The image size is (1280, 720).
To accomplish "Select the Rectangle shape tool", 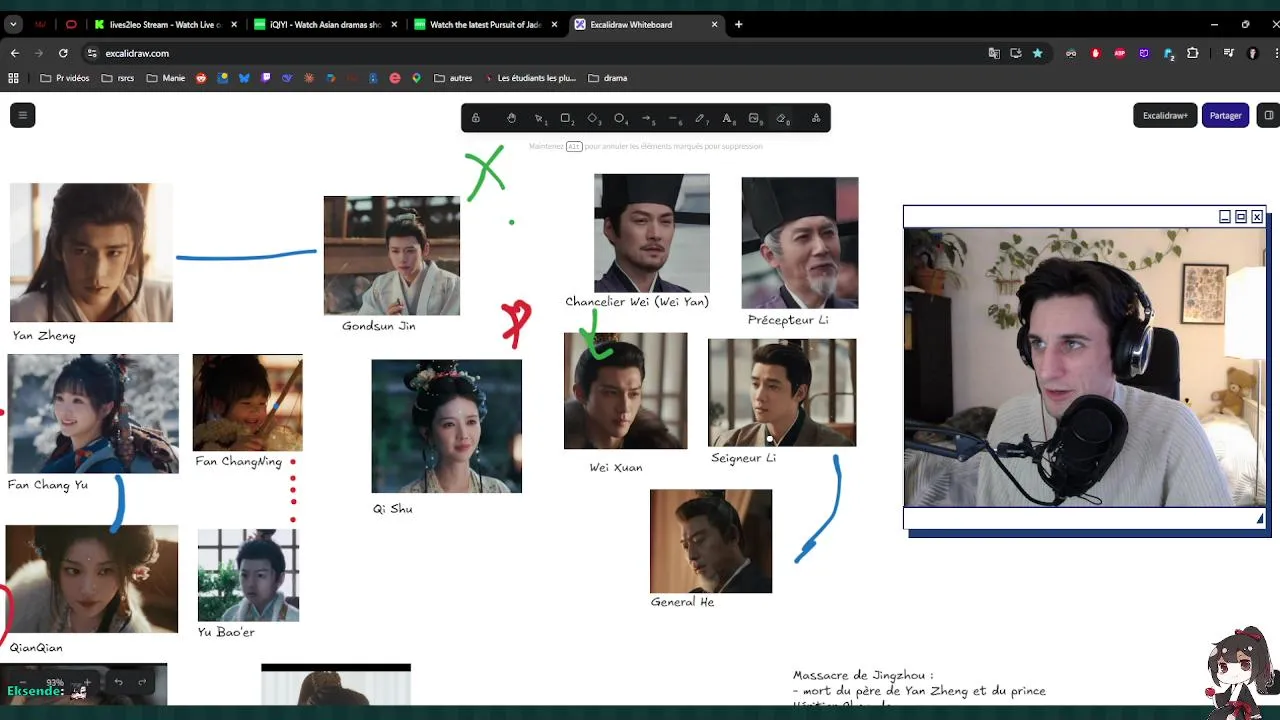I will [x=566, y=118].
